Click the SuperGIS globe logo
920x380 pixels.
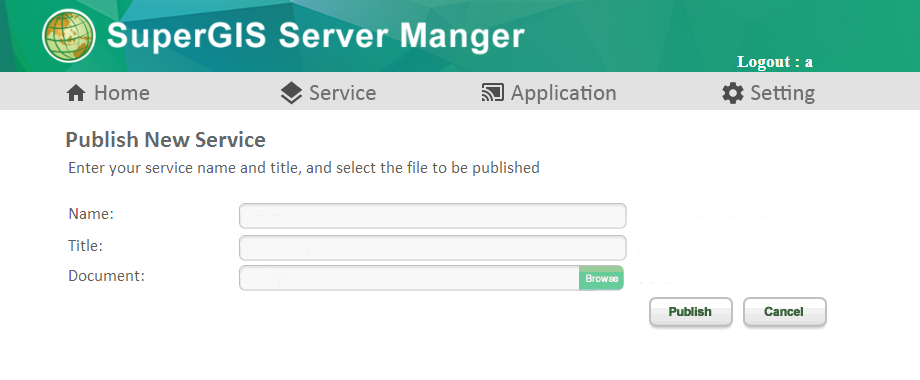pyautogui.click(x=69, y=35)
